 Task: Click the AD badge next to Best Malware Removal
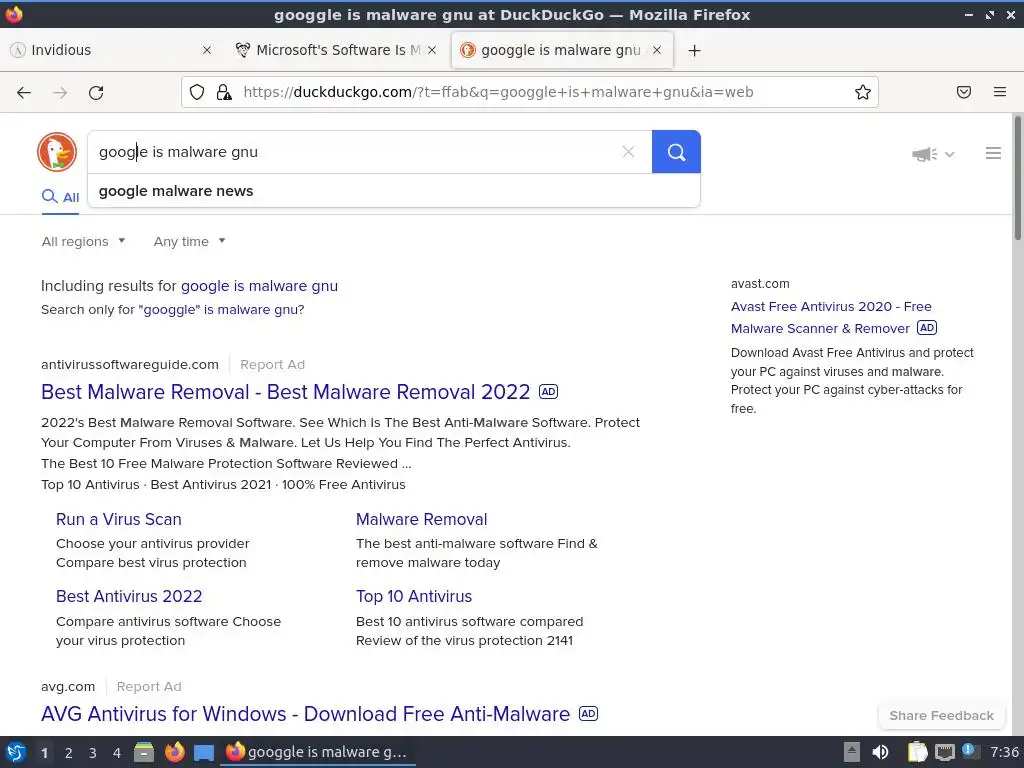pyautogui.click(x=548, y=392)
